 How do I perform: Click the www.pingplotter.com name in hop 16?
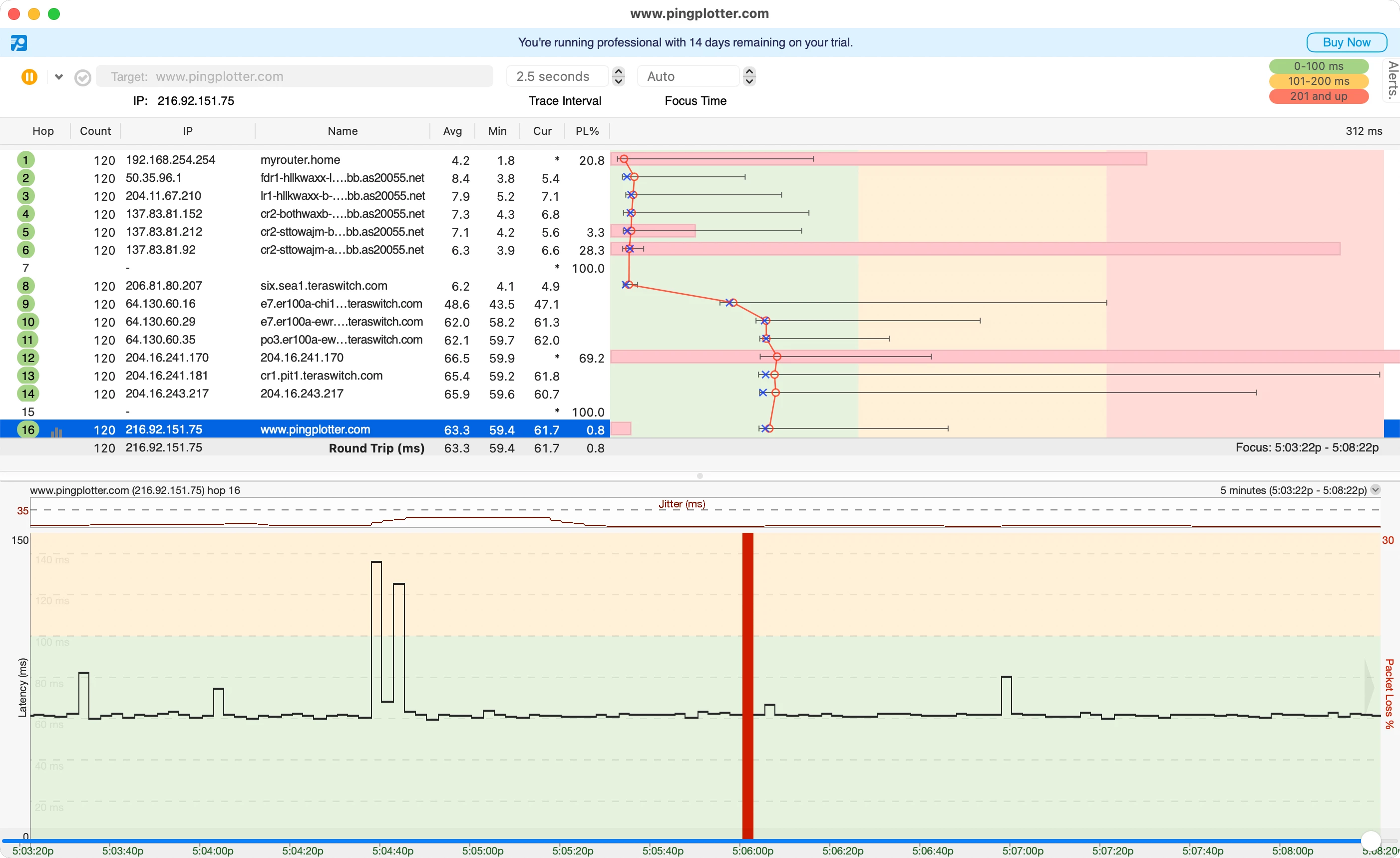tap(316, 429)
